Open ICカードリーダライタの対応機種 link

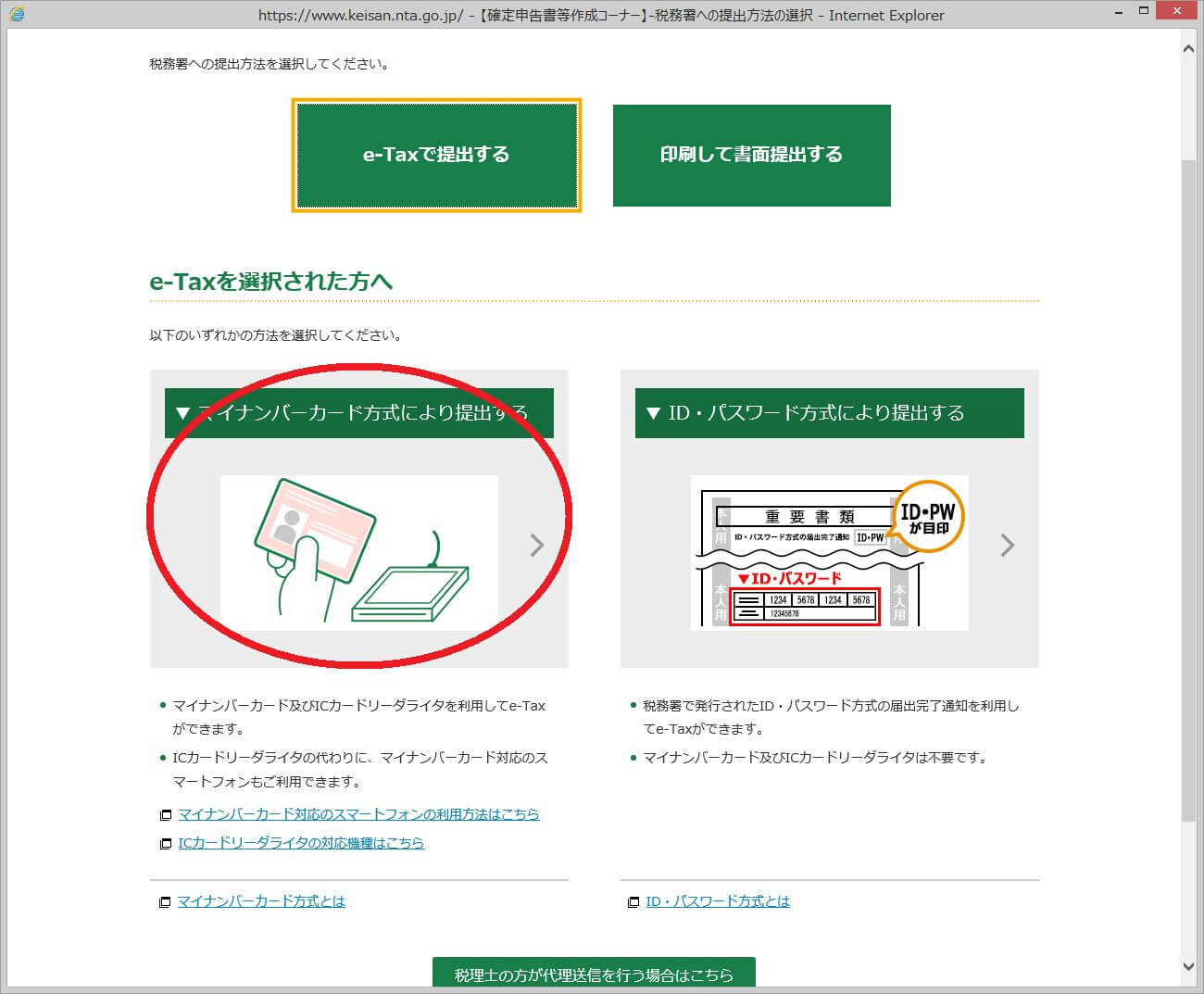(x=301, y=843)
